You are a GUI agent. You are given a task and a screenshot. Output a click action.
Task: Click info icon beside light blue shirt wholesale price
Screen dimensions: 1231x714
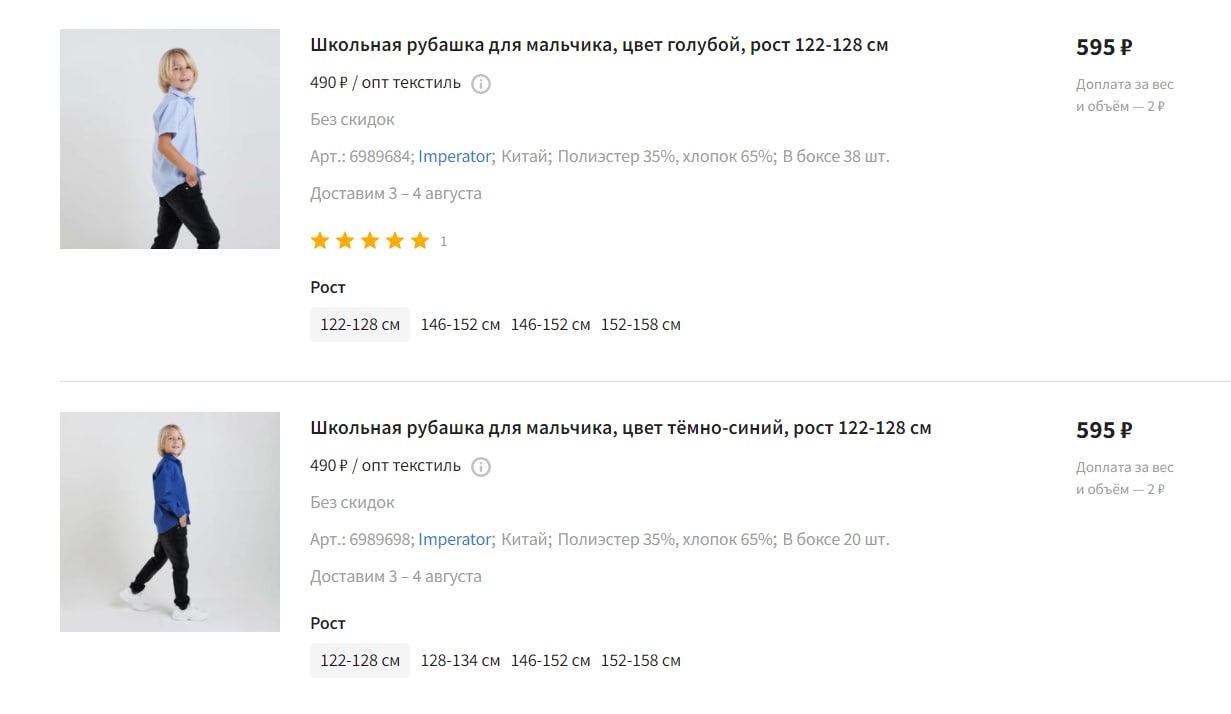[481, 84]
